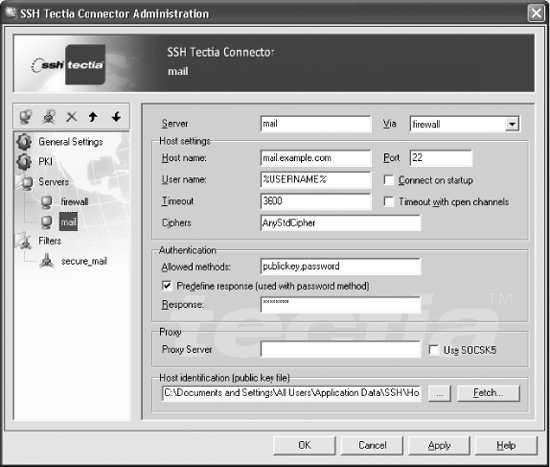Click the ssh tectia logo

[68, 65]
